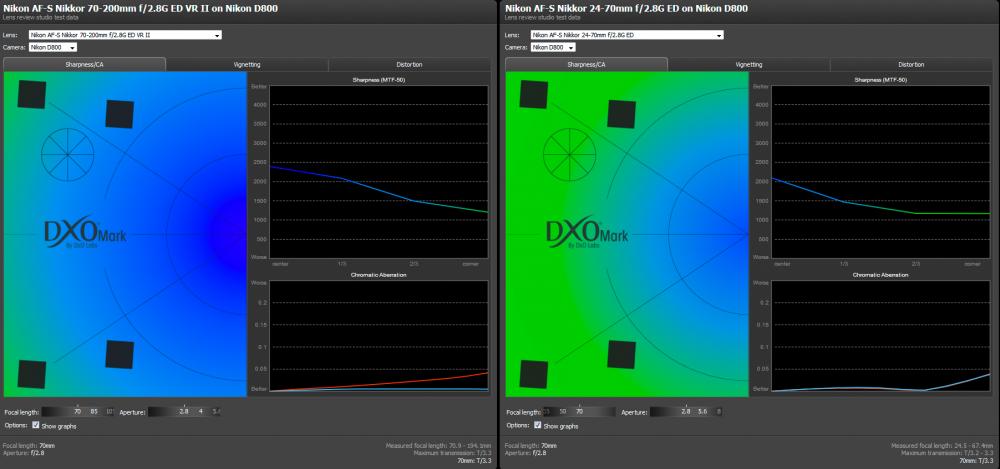
Task: Set aperture slider to 2.8 in the 70-200mm panel
Action: pos(184,412)
